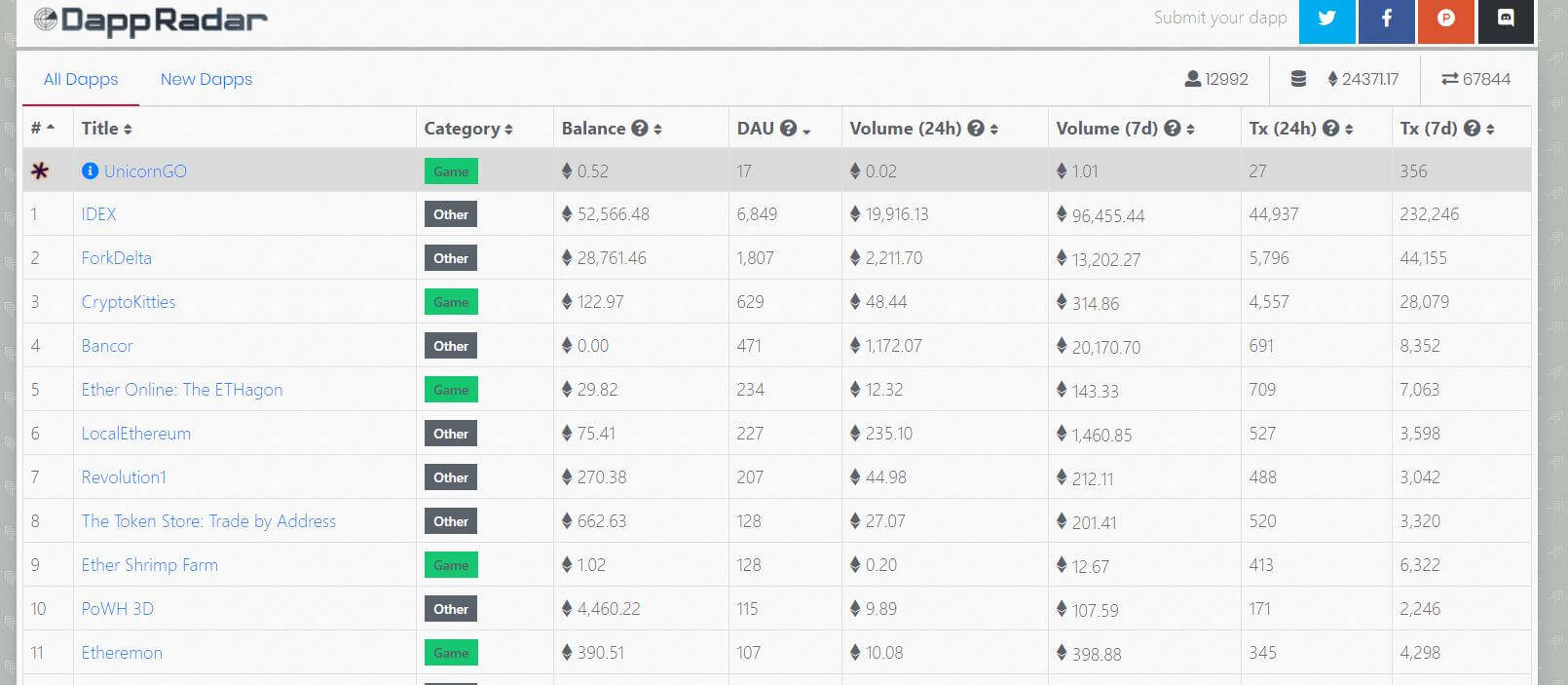Open Submit your dapp link
1568x685 pixels.
tap(1220, 18)
